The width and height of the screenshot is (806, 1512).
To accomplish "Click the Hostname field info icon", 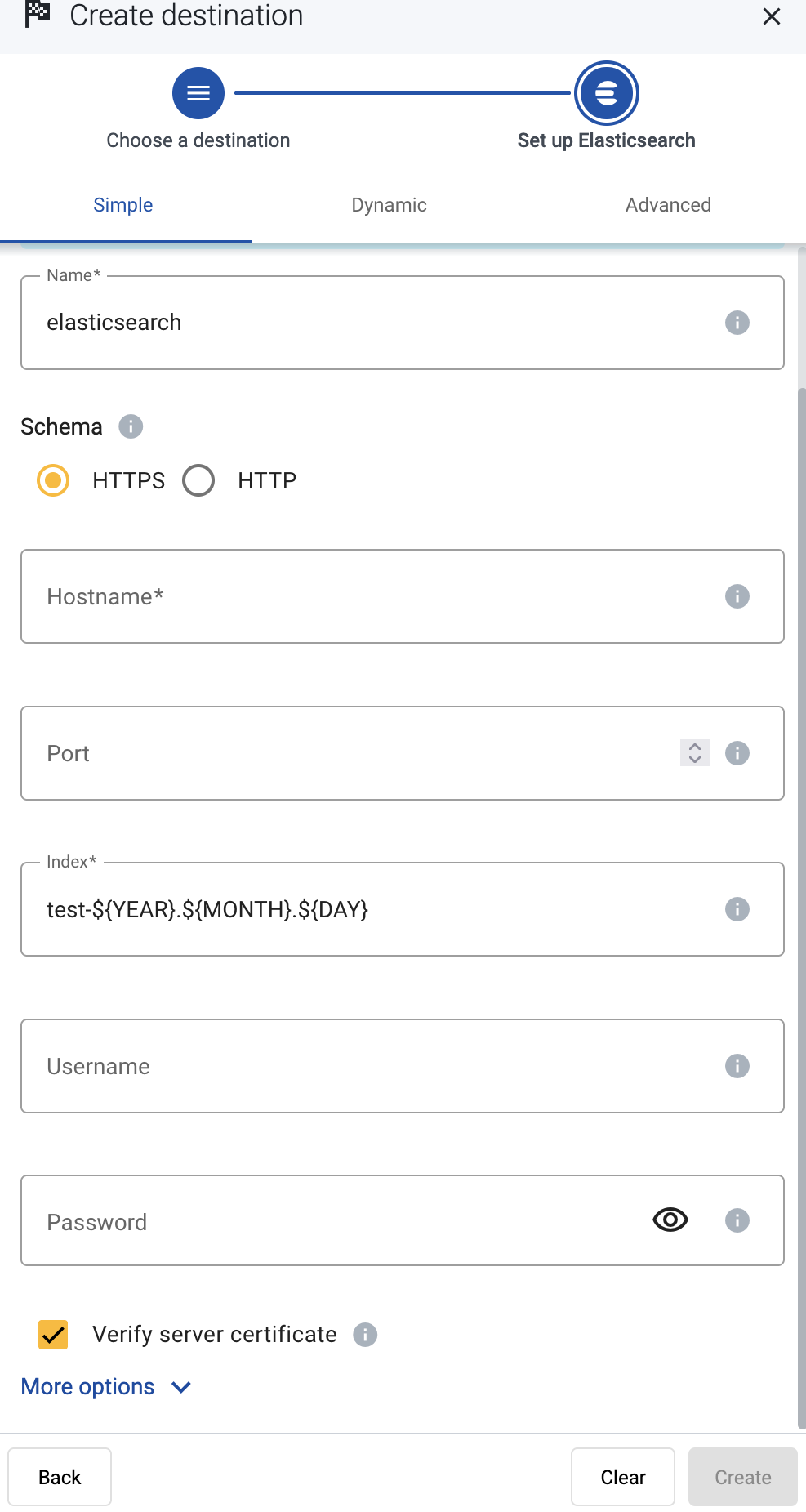I will tap(737, 596).
